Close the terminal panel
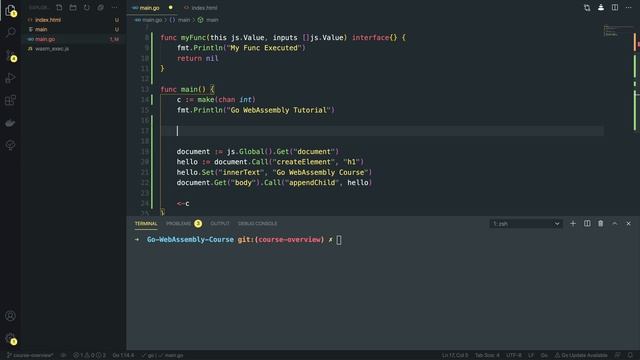640x360 pixels. click(x=629, y=223)
